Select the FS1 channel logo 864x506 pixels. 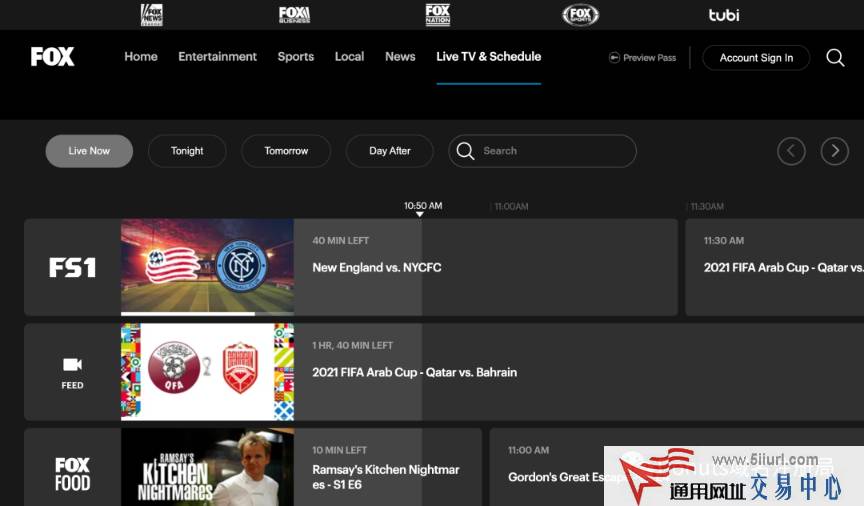click(x=72, y=267)
